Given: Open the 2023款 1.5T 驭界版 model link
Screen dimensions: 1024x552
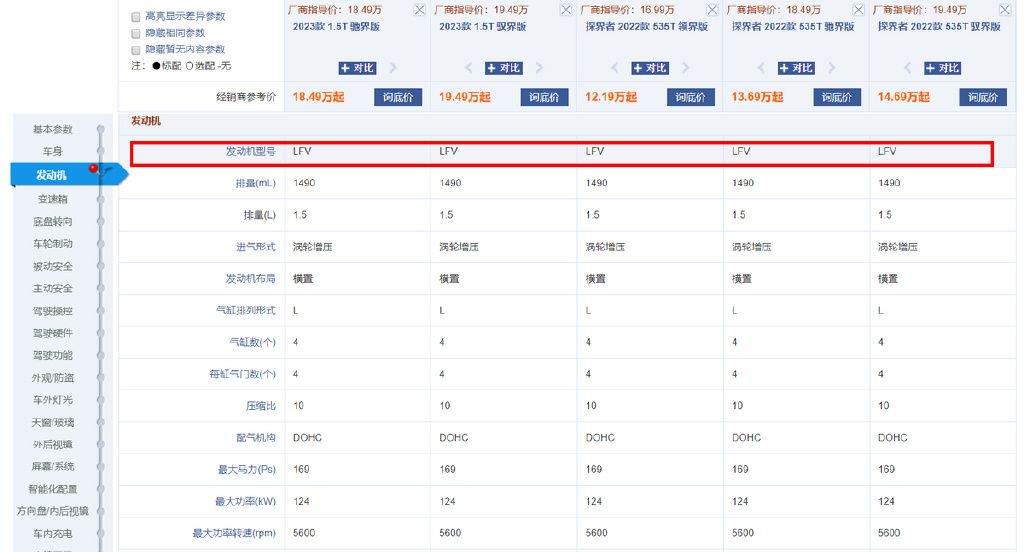Looking at the screenshot, I should [x=482, y=27].
